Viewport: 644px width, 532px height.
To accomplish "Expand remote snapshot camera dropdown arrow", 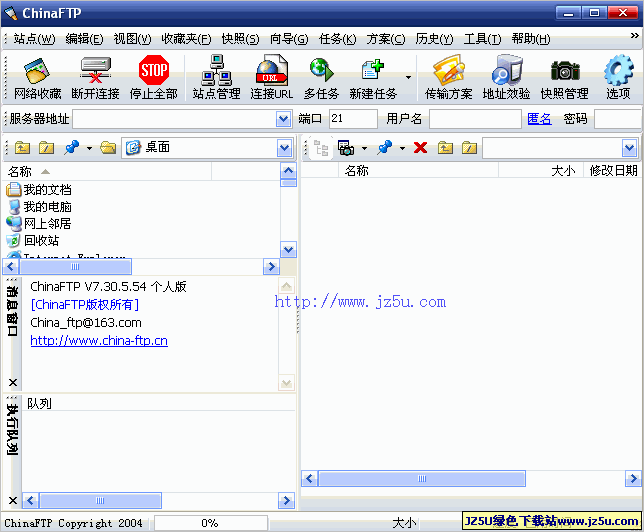I will (x=364, y=148).
